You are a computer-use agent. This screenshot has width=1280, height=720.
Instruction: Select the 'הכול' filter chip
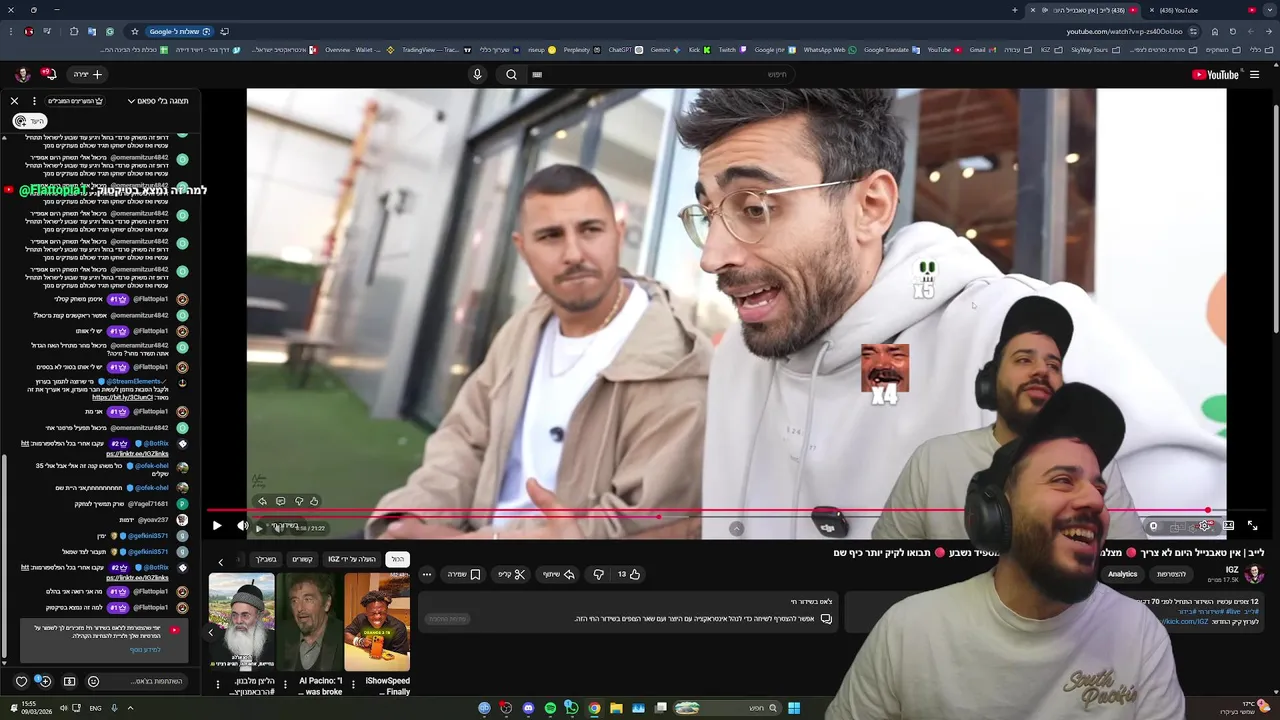397,560
